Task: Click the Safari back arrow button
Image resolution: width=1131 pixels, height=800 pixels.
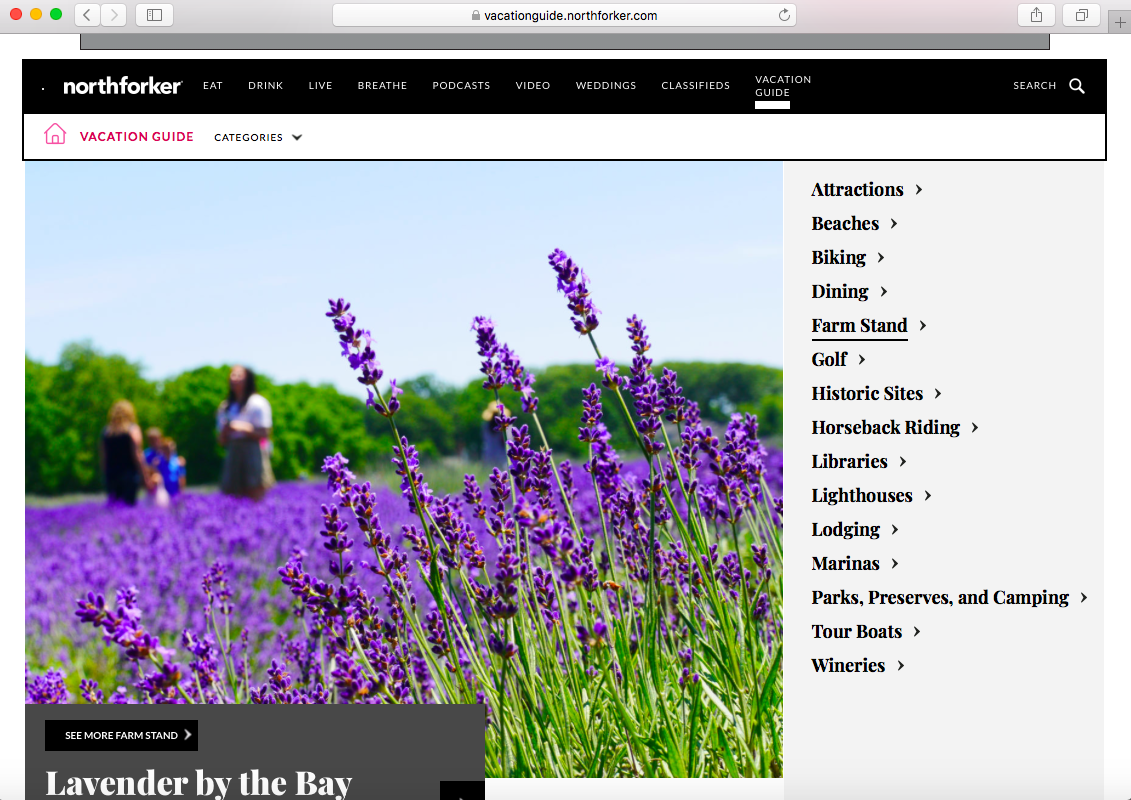Action: (87, 14)
